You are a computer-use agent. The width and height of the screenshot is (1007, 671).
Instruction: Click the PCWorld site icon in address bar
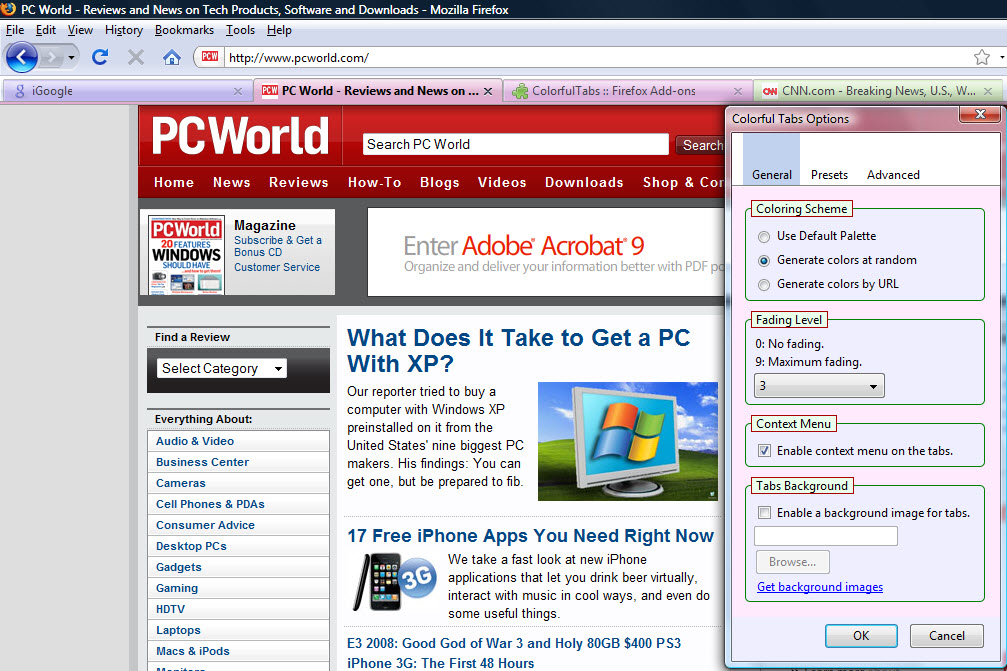pyautogui.click(x=209, y=57)
